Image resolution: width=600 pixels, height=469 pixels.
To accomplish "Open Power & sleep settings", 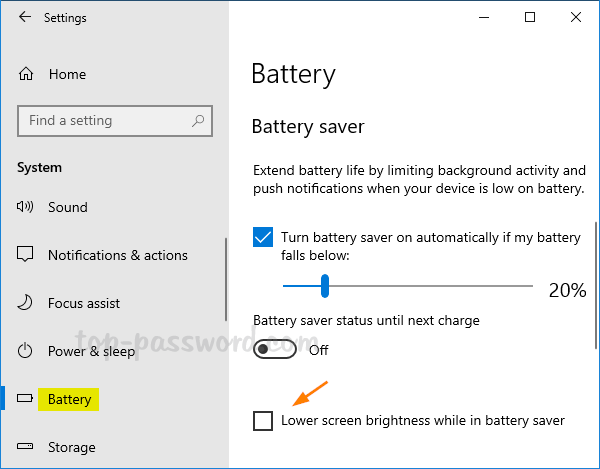I will point(91,351).
